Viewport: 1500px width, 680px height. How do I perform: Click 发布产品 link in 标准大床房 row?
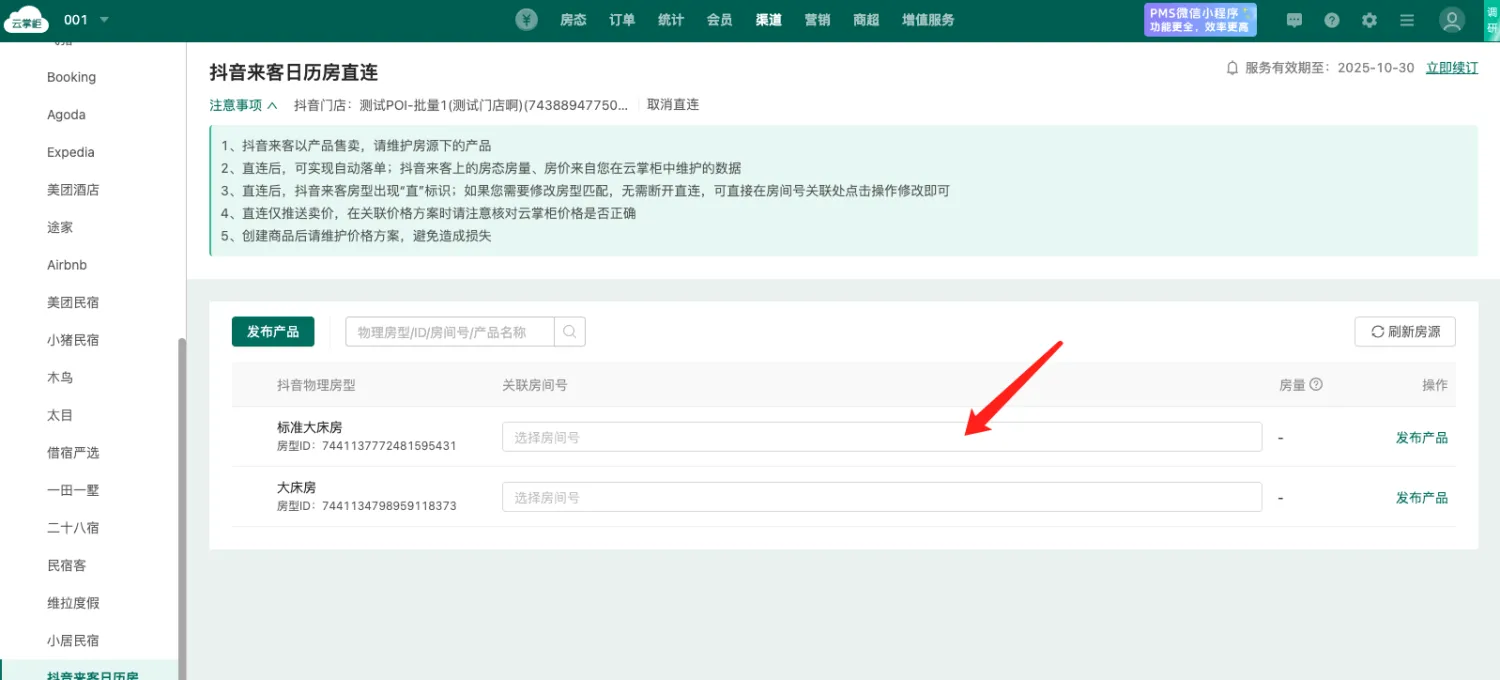pos(1422,437)
